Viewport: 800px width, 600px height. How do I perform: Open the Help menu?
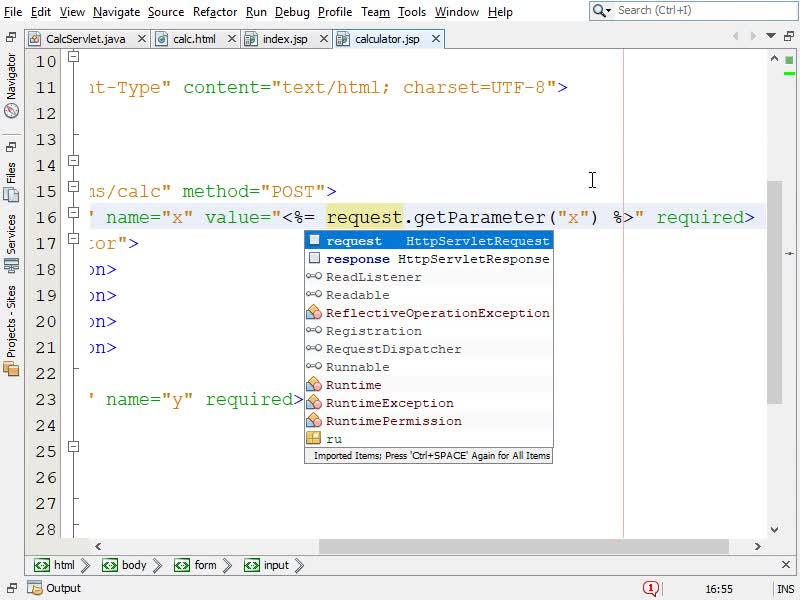[x=500, y=12]
